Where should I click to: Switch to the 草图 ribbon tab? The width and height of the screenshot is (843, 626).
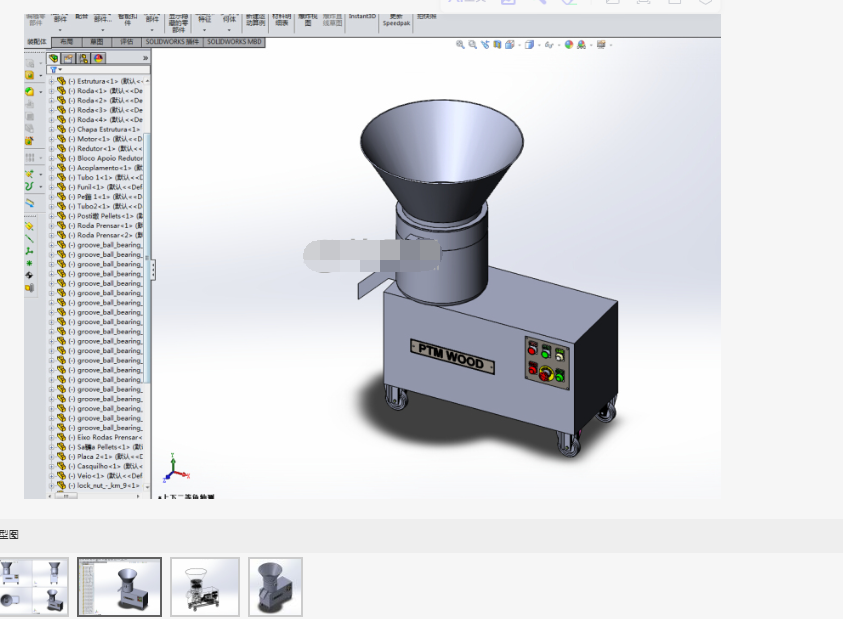(x=97, y=42)
